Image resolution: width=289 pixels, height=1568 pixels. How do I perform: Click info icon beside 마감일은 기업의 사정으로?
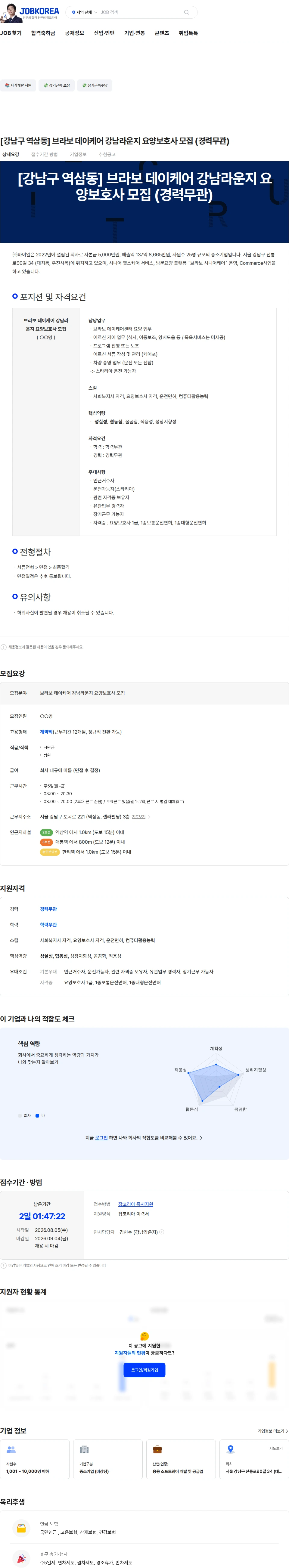4,1266
